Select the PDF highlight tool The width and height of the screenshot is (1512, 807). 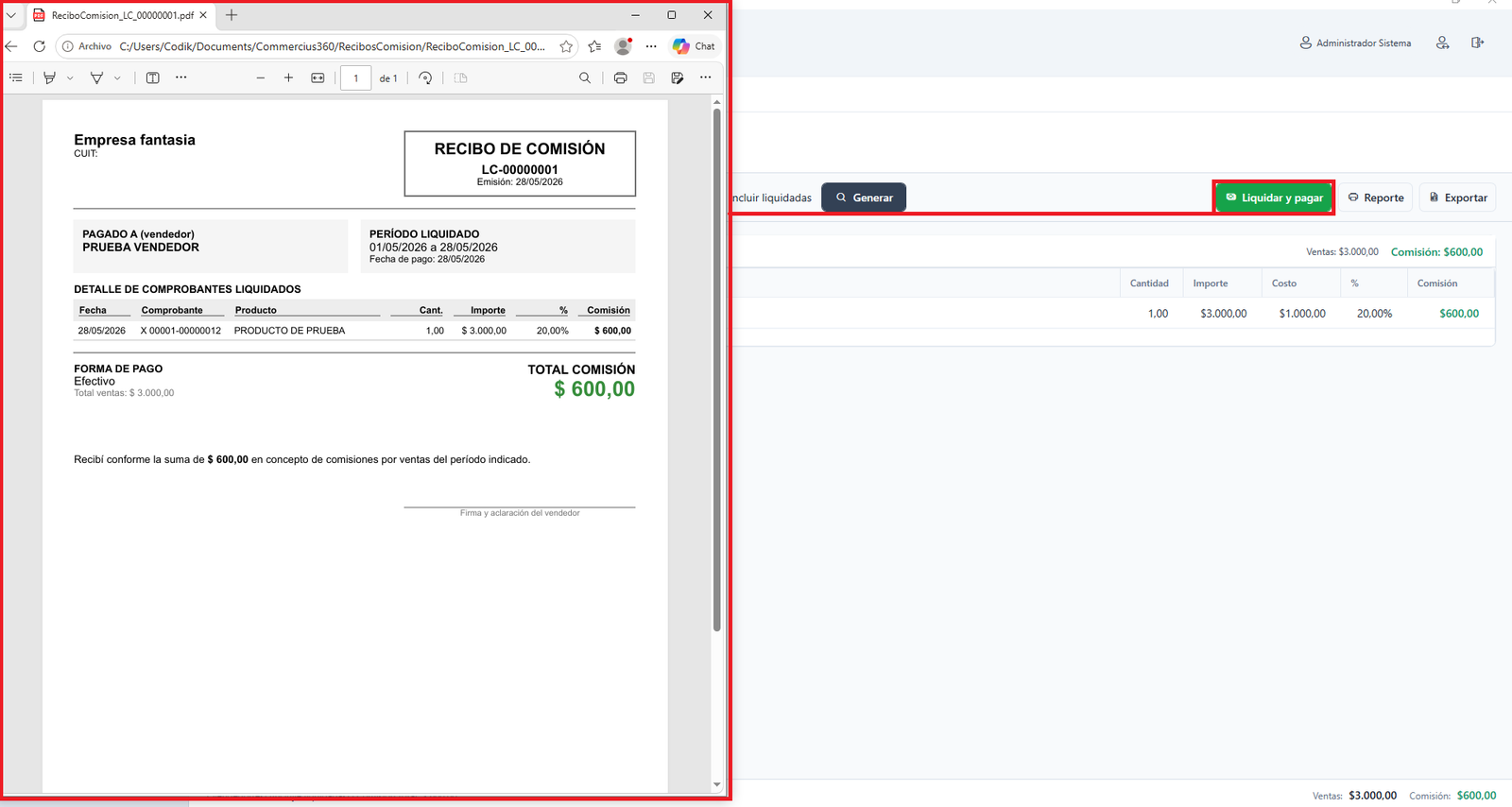tap(50, 77)
